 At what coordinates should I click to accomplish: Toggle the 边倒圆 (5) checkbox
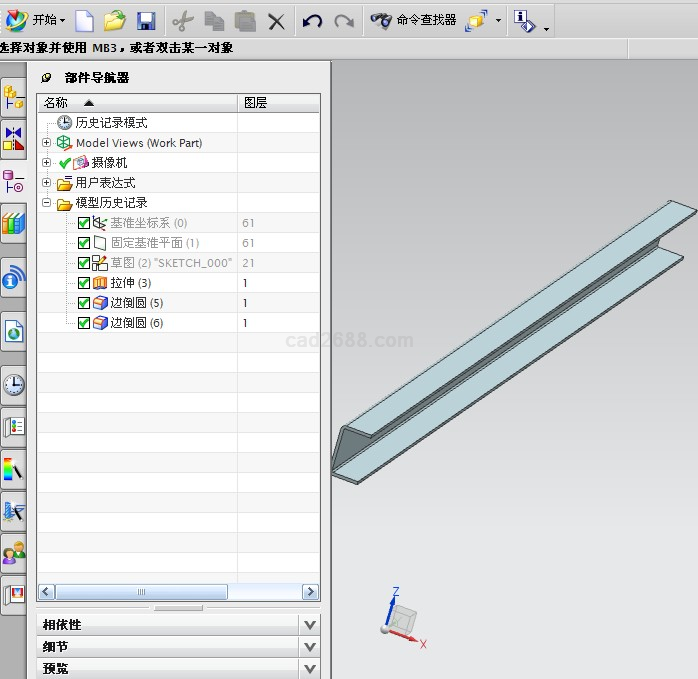83,303
